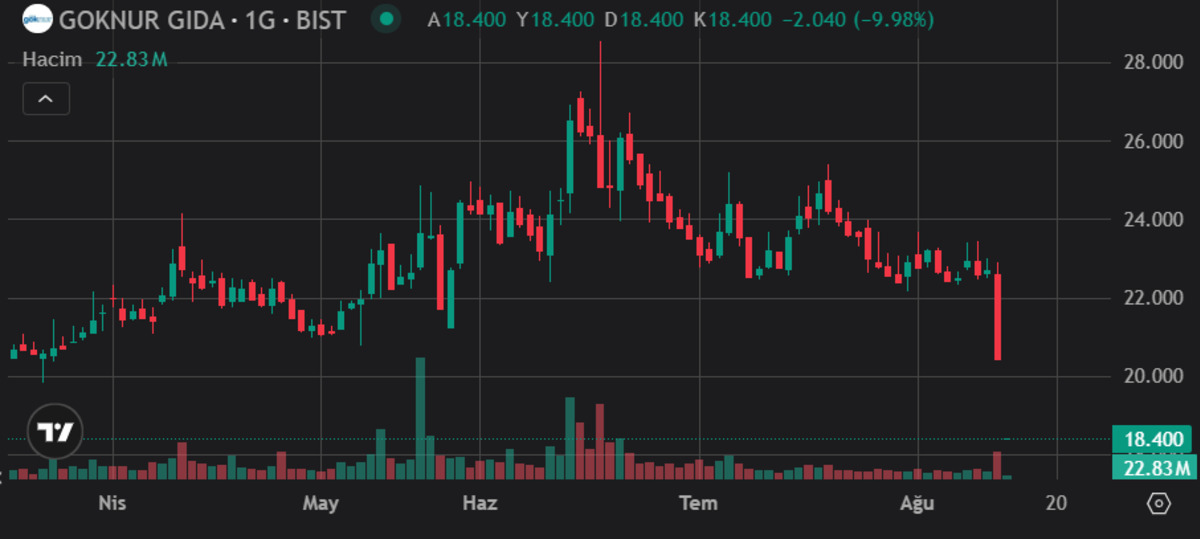Image resolution: width=1200 pixels, height=539 pixels.
Task: Click the May month label on time axis
Action: 321,502
